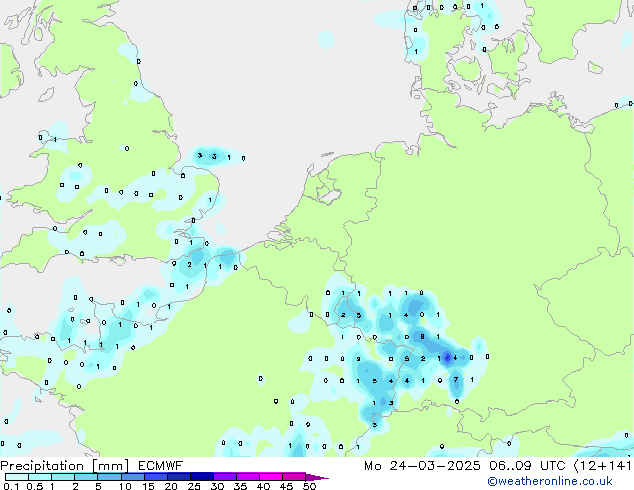Click the legend label '50'

pyautogui.click(x=309, y=486)
